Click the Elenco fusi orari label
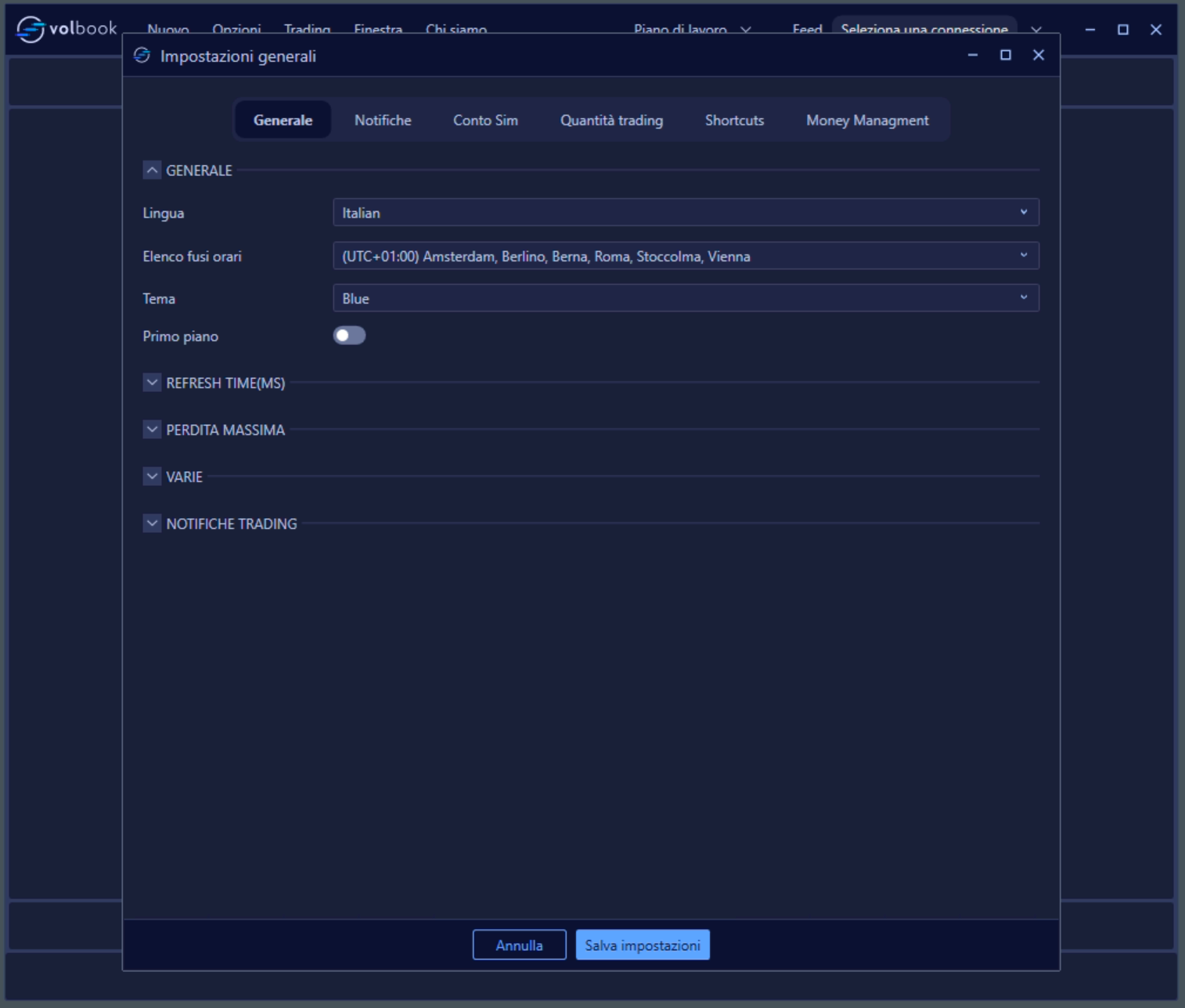The width and height of the screenshot is (1185, 1008). [x=192, y=257]
